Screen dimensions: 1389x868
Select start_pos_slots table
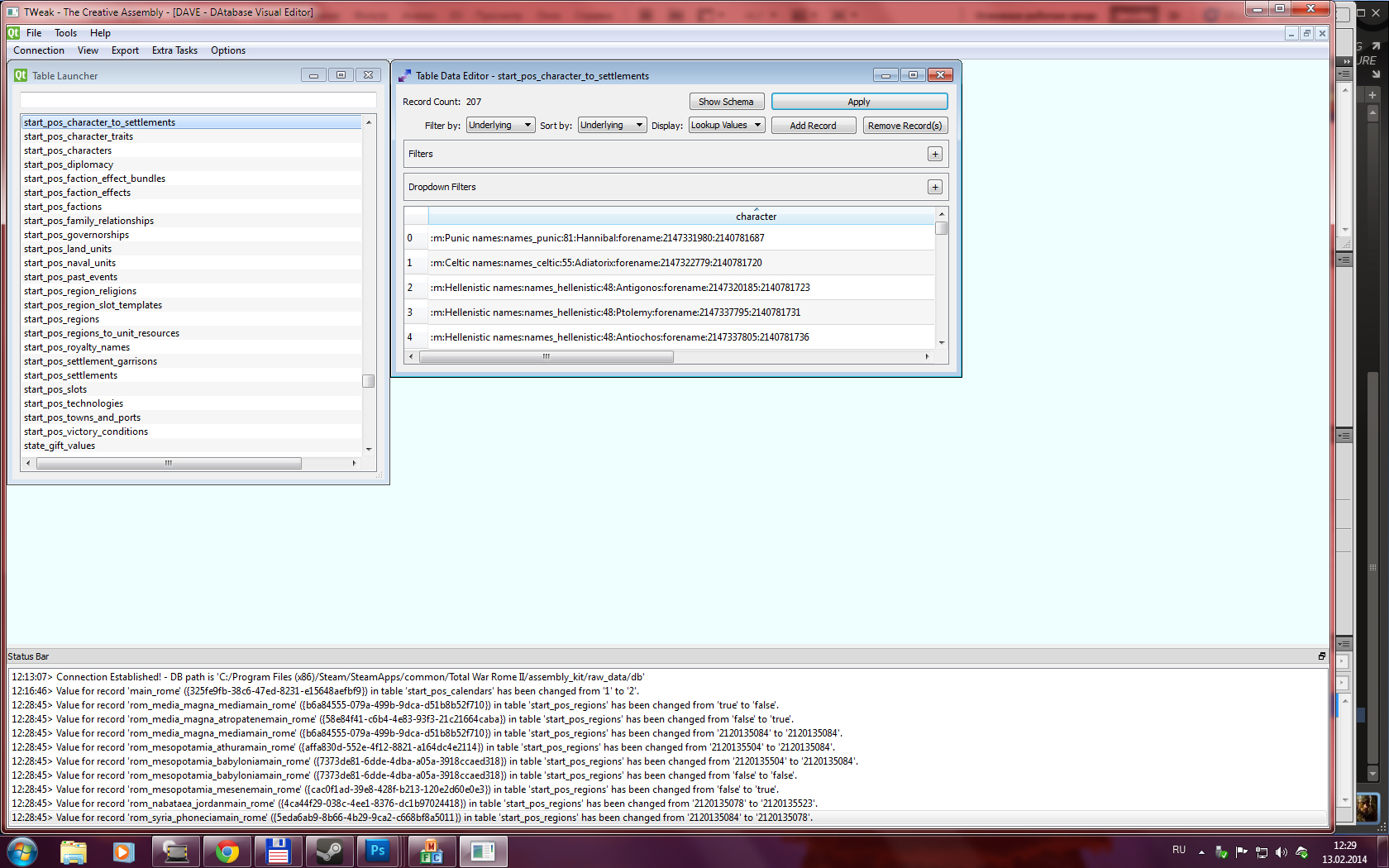click(x=192, y=389)
